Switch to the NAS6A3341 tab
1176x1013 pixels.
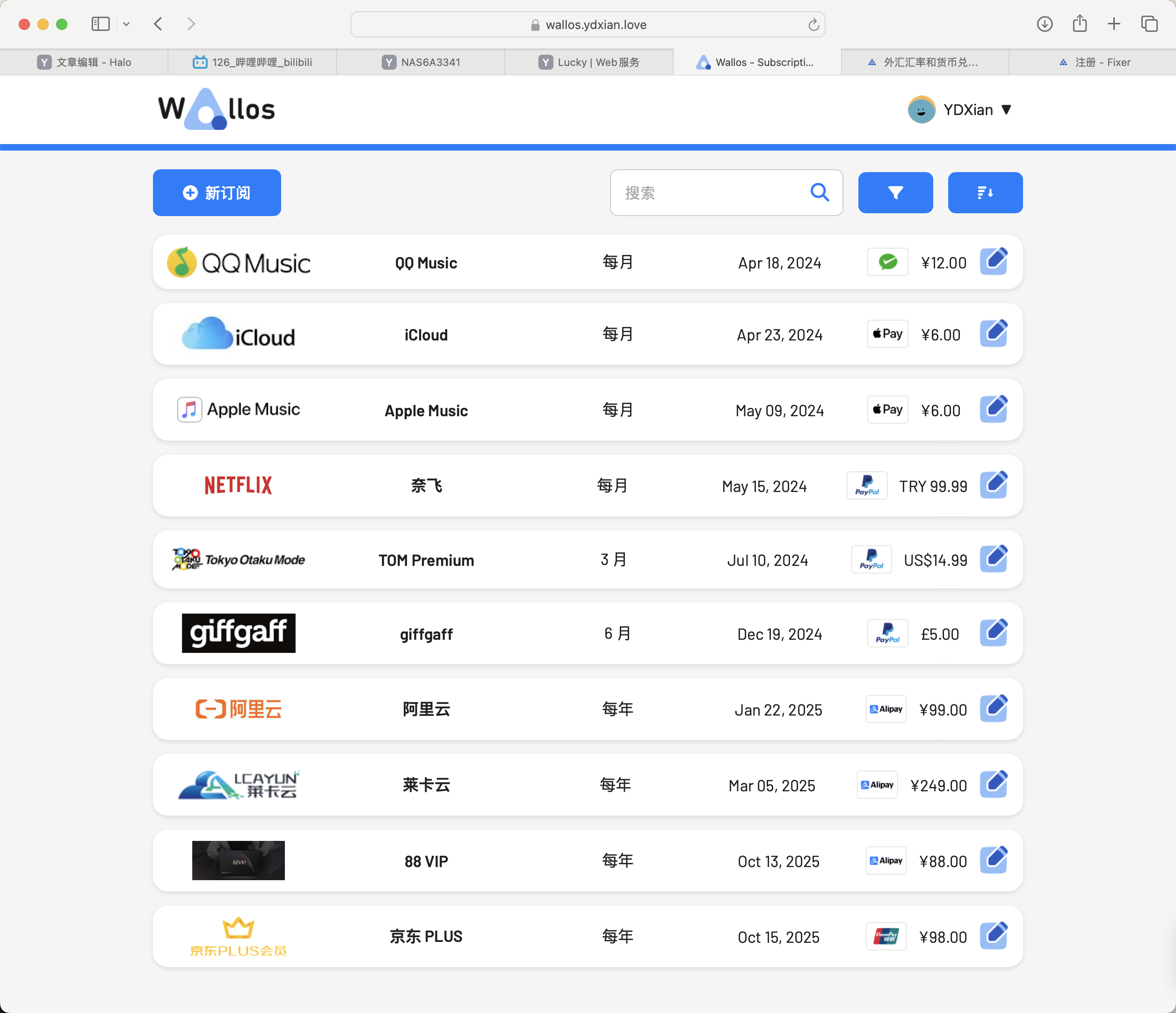421,62
